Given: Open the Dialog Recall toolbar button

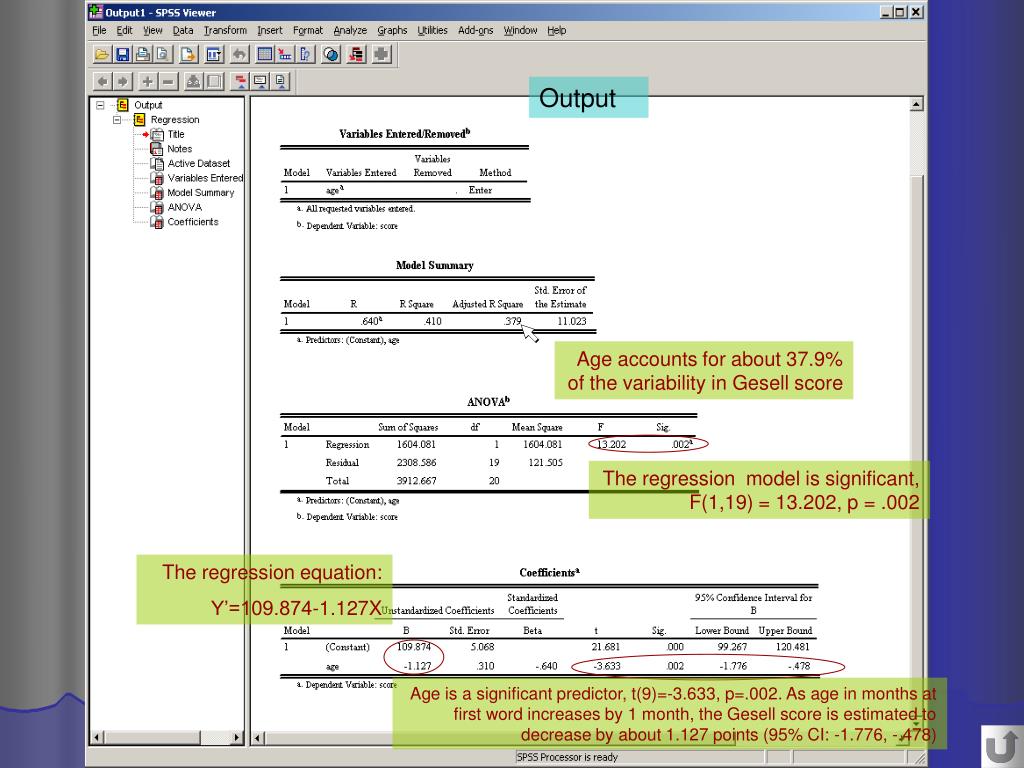Looking at the screenshot, I should coord(214,54).
